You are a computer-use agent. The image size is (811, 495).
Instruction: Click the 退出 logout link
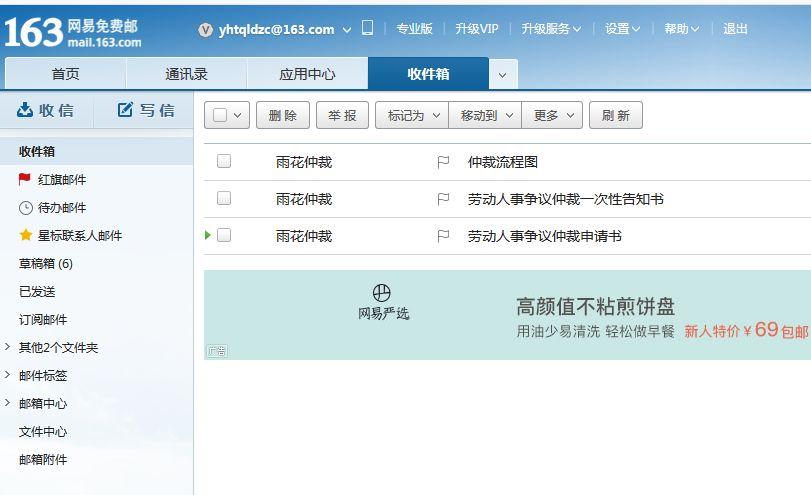point(735,29)
